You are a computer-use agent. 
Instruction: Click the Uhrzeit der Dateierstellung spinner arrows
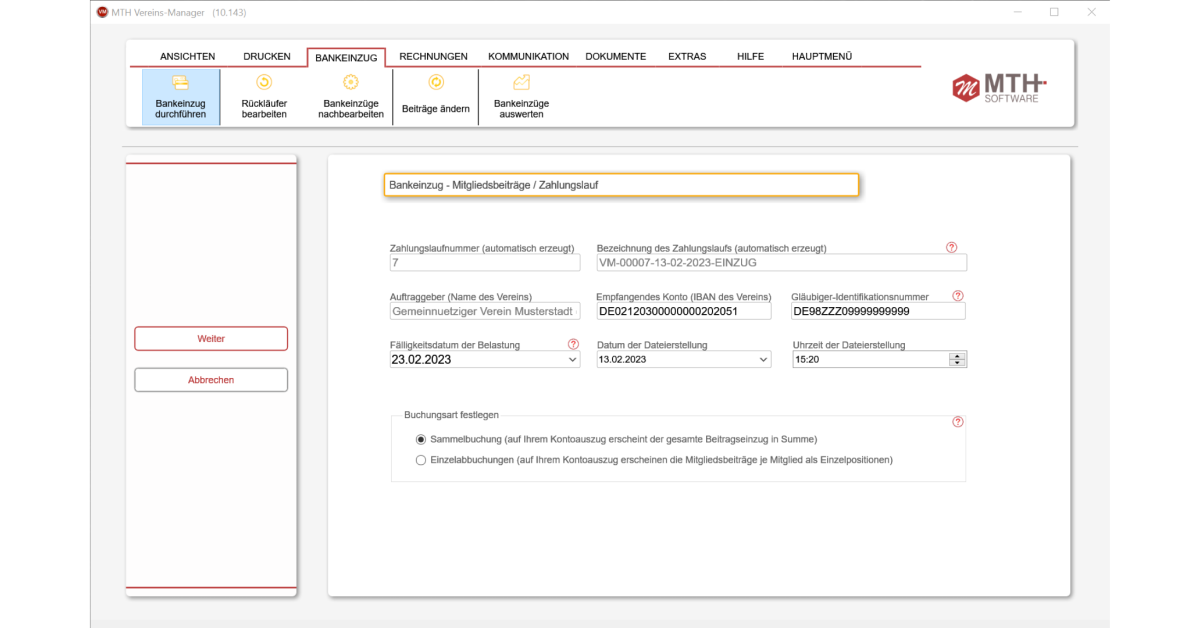(958, 360)
